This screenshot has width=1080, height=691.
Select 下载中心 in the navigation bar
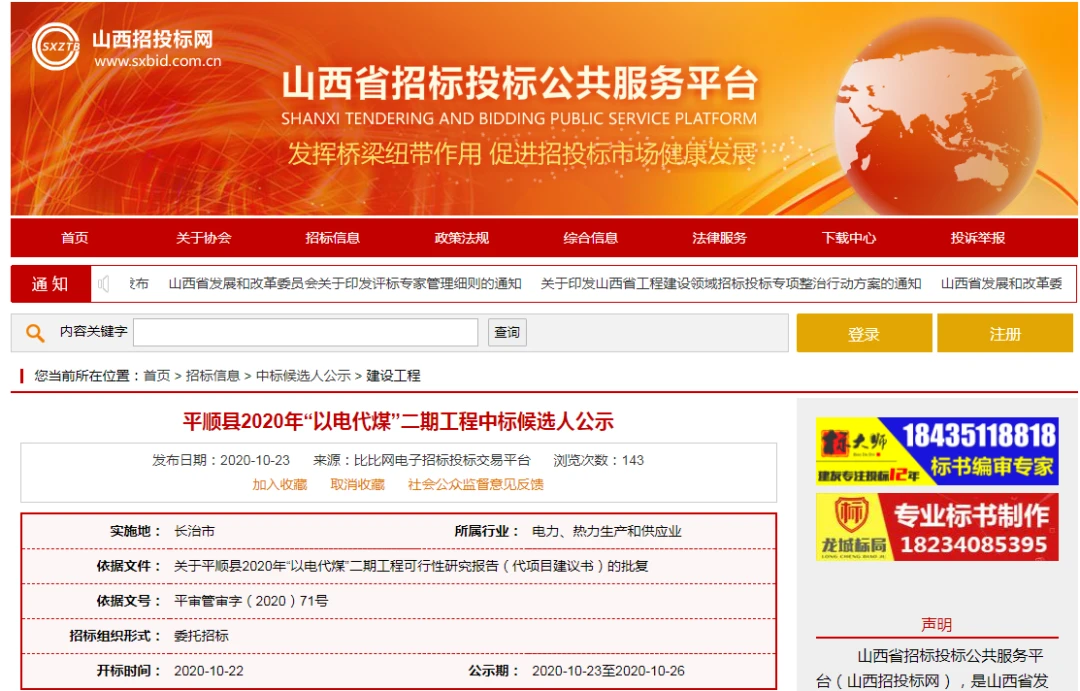point(849,238)
